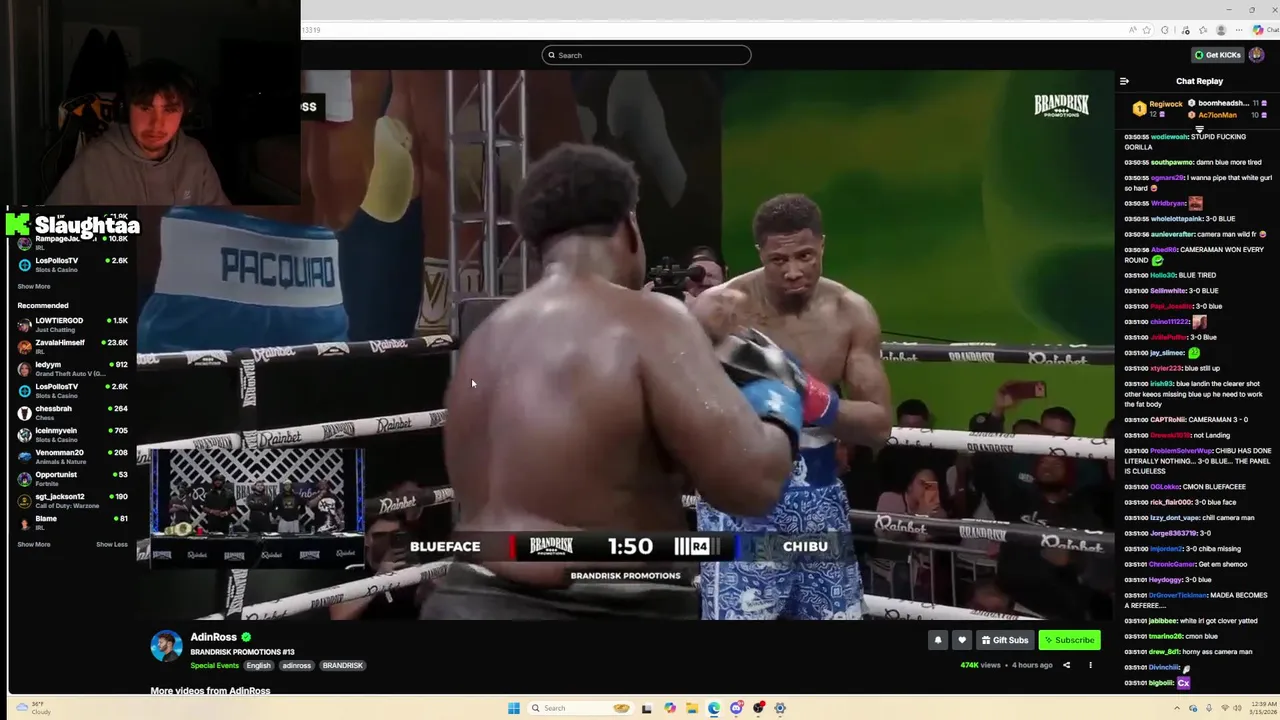Open Opportunist recommended channel
This screenshot has width=1280, height=720.
pos(73,478)
